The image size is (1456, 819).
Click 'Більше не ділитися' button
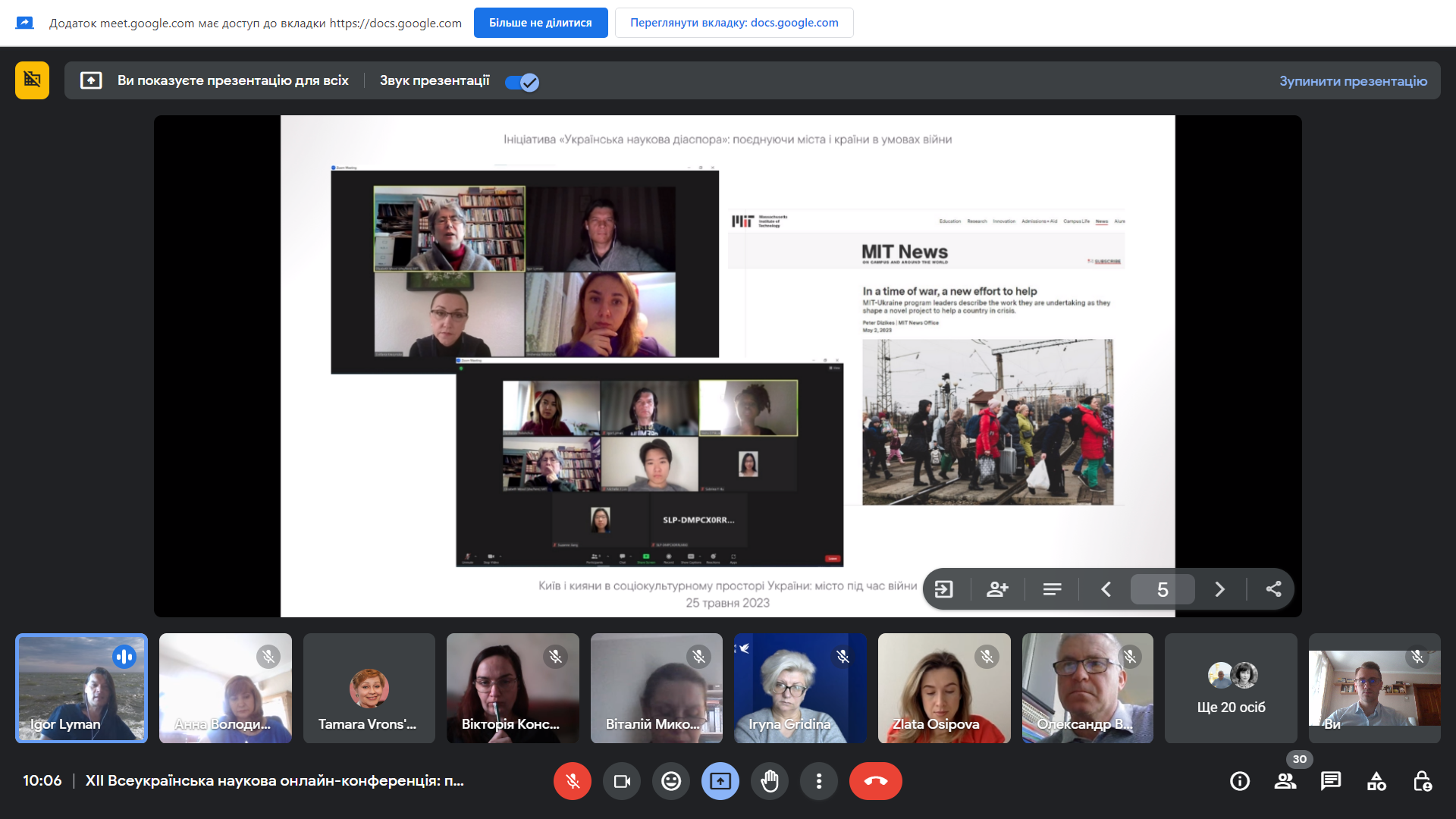[541, 23]
